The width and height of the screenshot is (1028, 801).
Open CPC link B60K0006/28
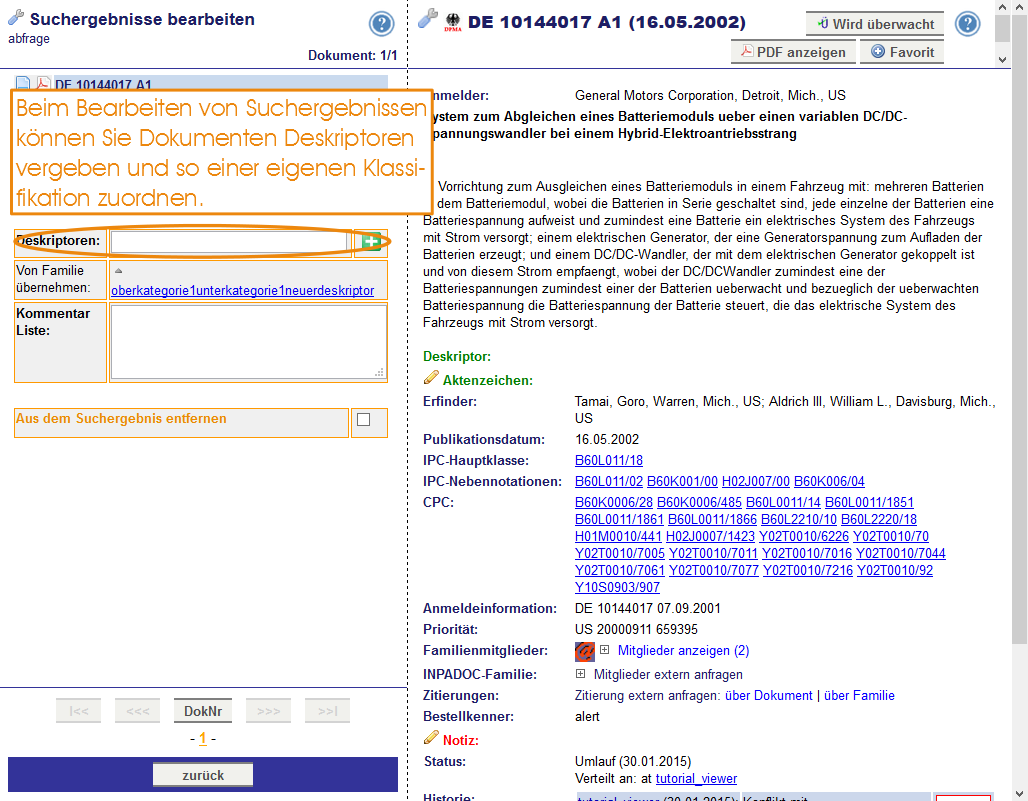click(x=614, y=502)
